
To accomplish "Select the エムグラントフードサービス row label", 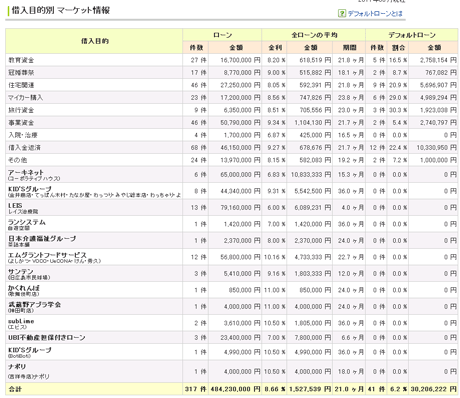I will [x=47, y=255].
